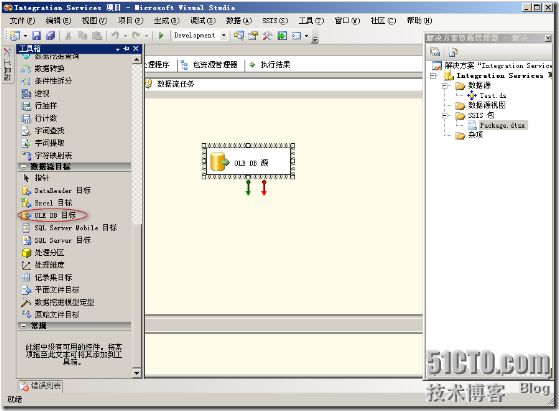Open the Solution Explorer toolbar icon

(x=239, y=35)
